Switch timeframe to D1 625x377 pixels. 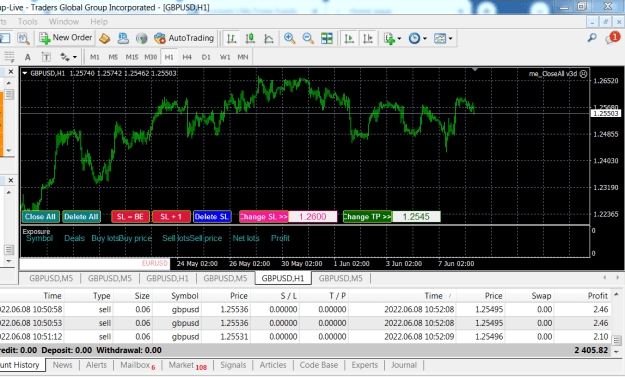[x=206, y=57]
